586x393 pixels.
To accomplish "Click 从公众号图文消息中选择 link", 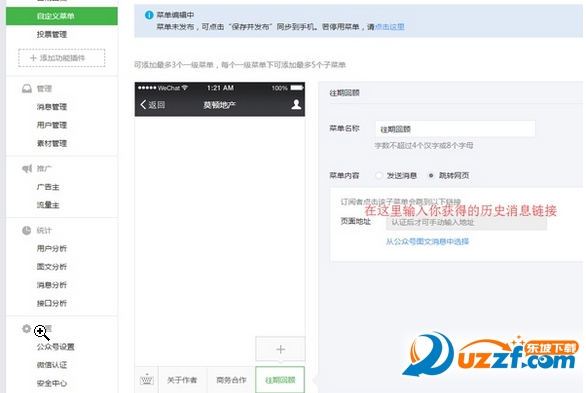I will pos(427,242).
